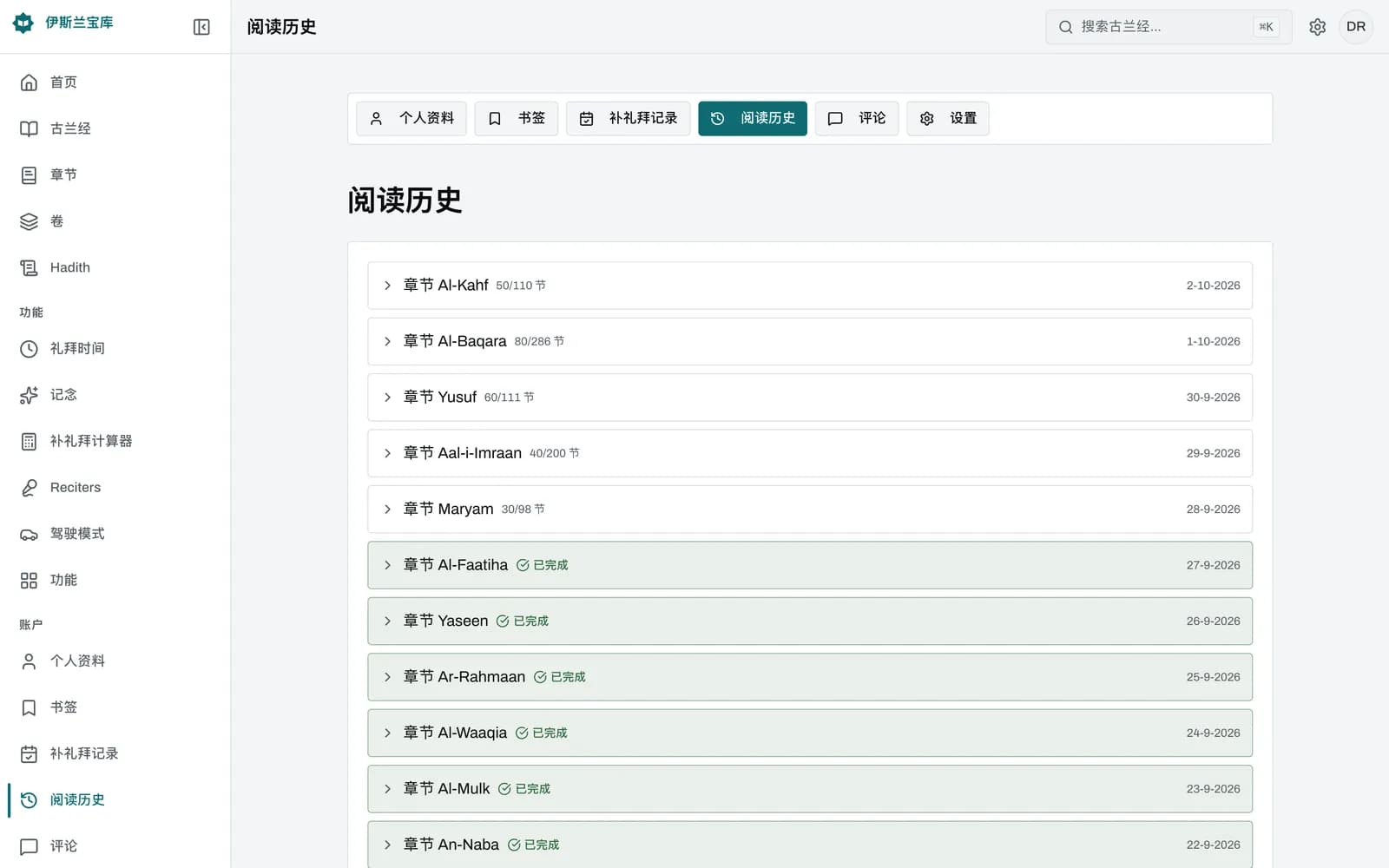Open 驾驶模式 car icon
Screen dimensions: 1389x868
click(29, 534)
